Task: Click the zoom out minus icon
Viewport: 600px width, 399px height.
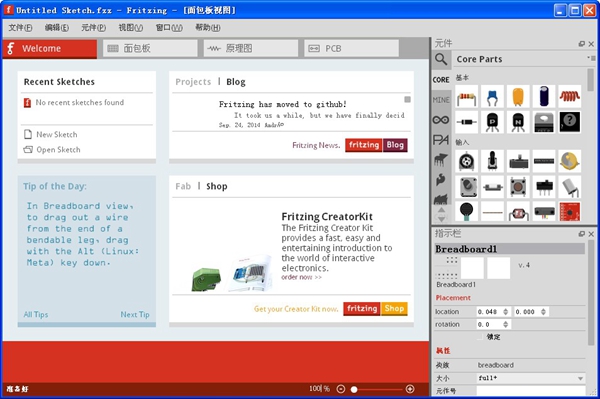Action: (x=341, y=389)
